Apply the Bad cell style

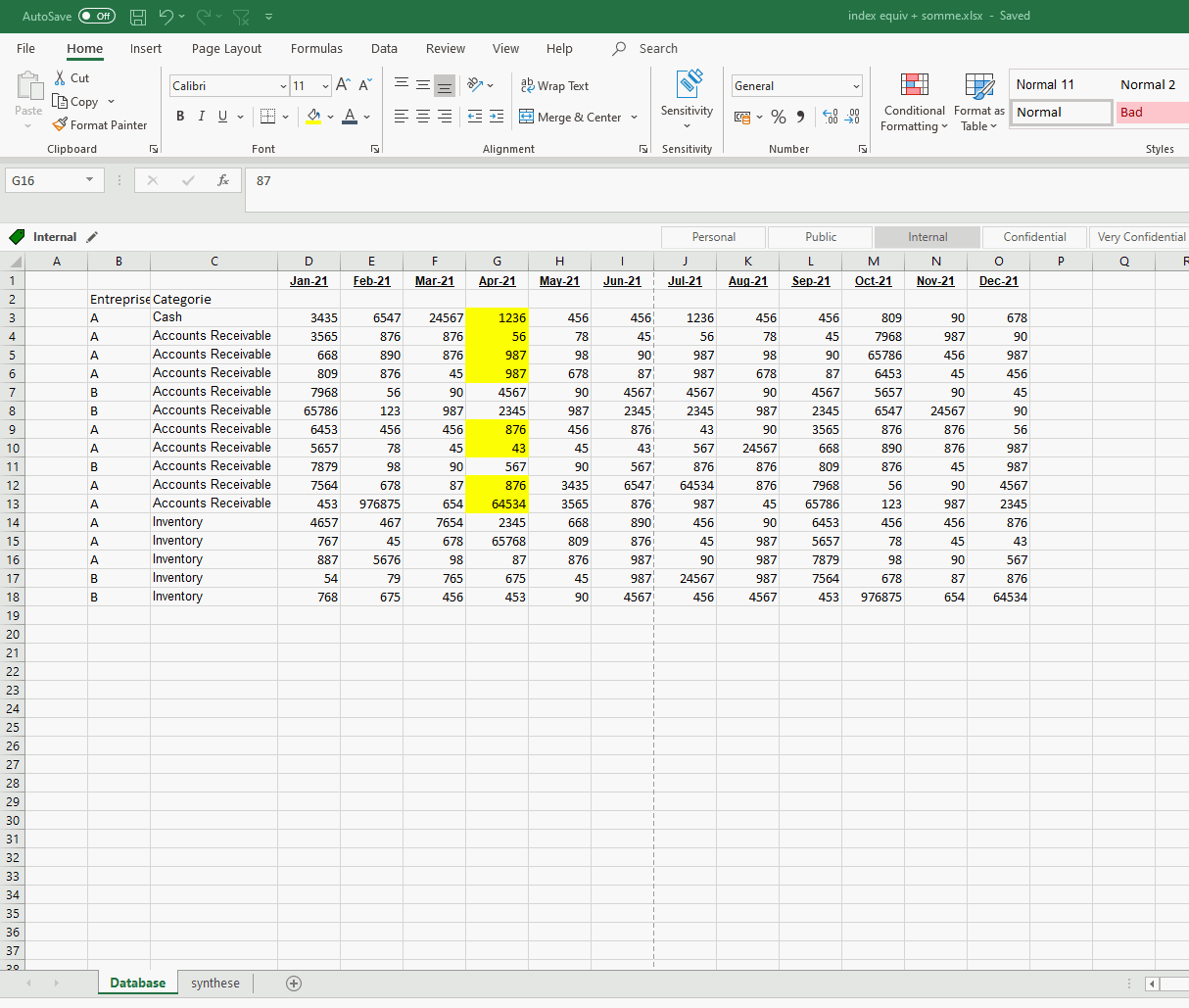1151,113
